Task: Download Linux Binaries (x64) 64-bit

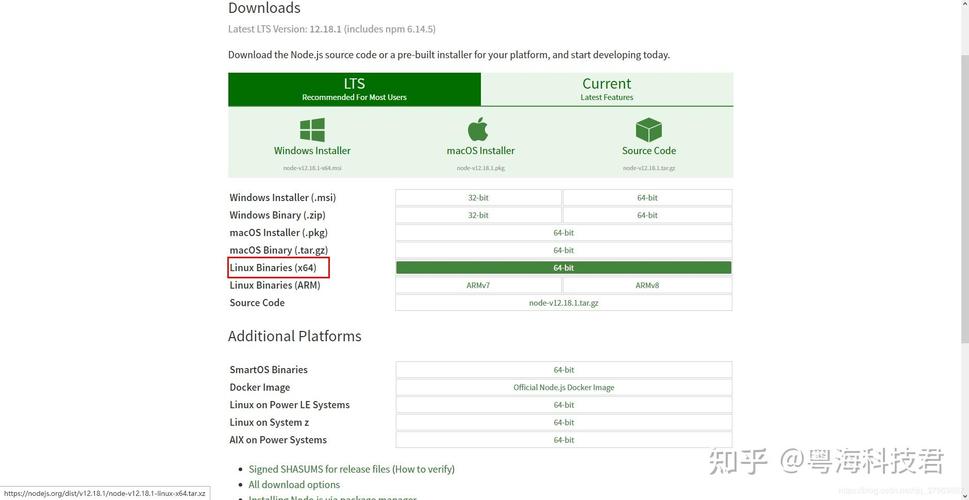Action: point(564,268)
